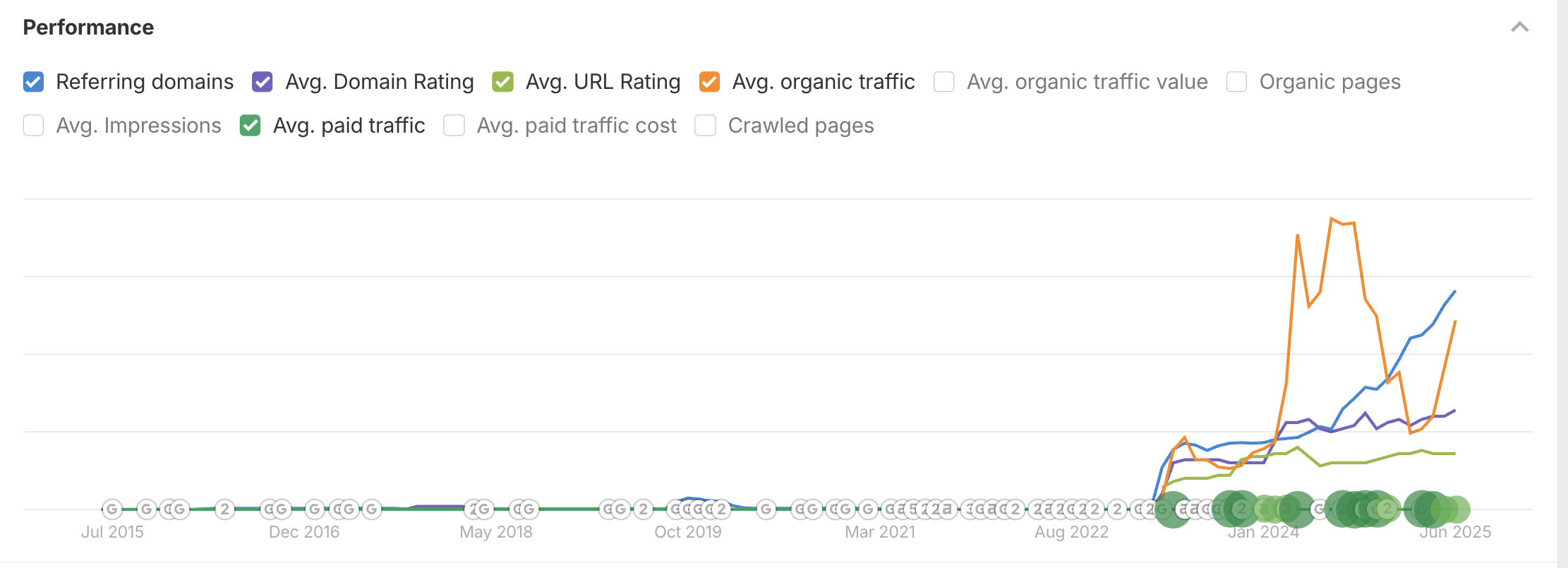This screenshot has width=1568, height=568.
Task: Check the Organic pages box
Action: point(1236,82)
